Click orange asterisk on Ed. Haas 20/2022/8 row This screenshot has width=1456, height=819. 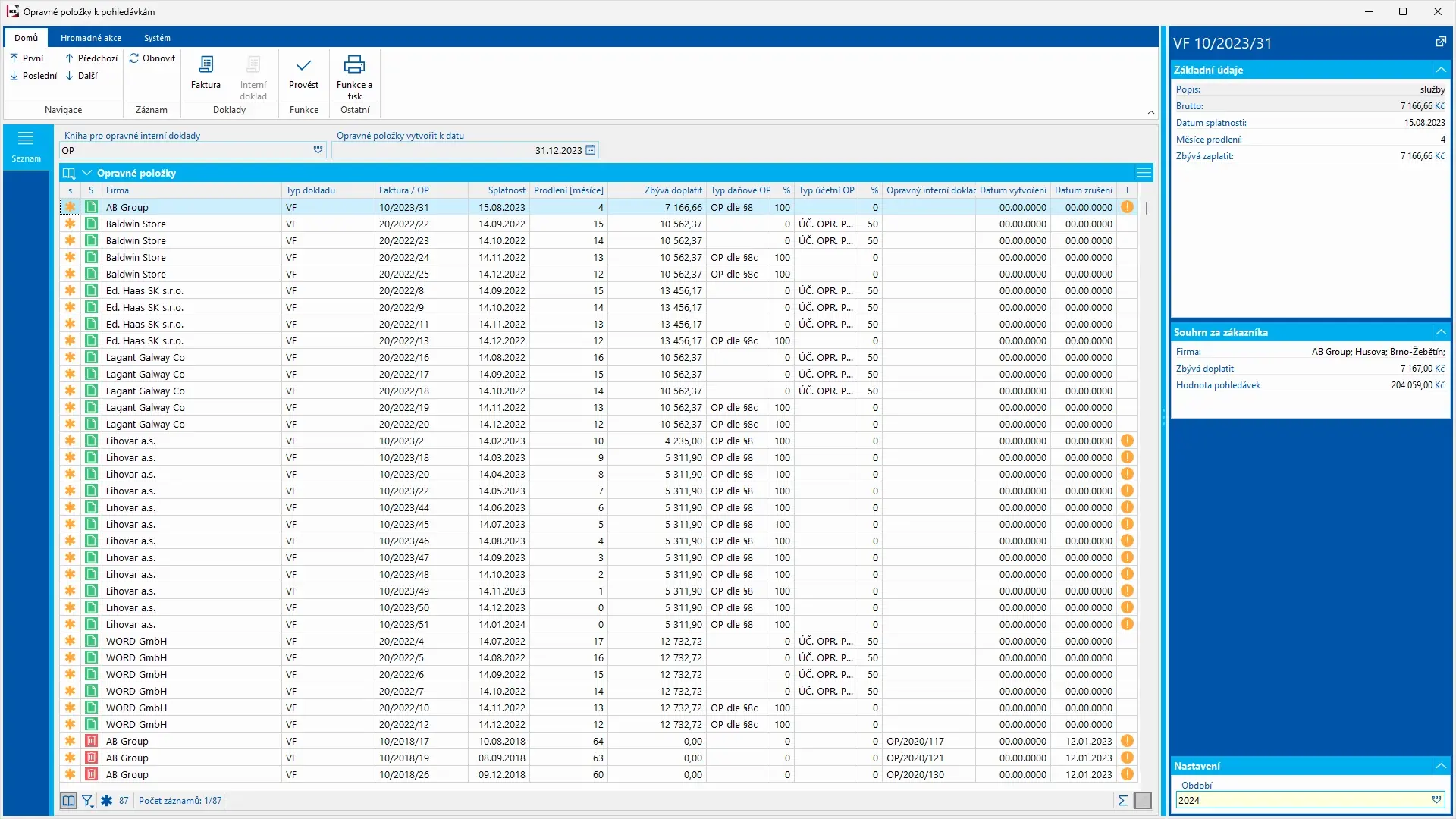pyautogui.click(x=70, y=290)
